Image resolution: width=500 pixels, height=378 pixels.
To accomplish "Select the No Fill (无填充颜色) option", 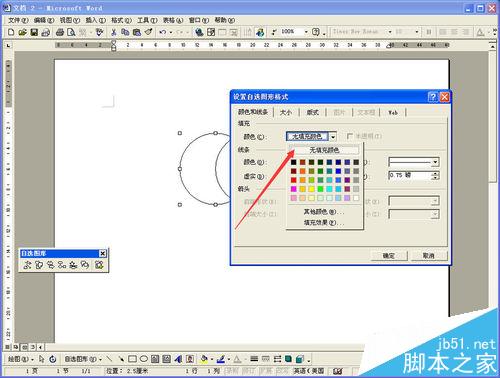I will (x=324, y=150).
